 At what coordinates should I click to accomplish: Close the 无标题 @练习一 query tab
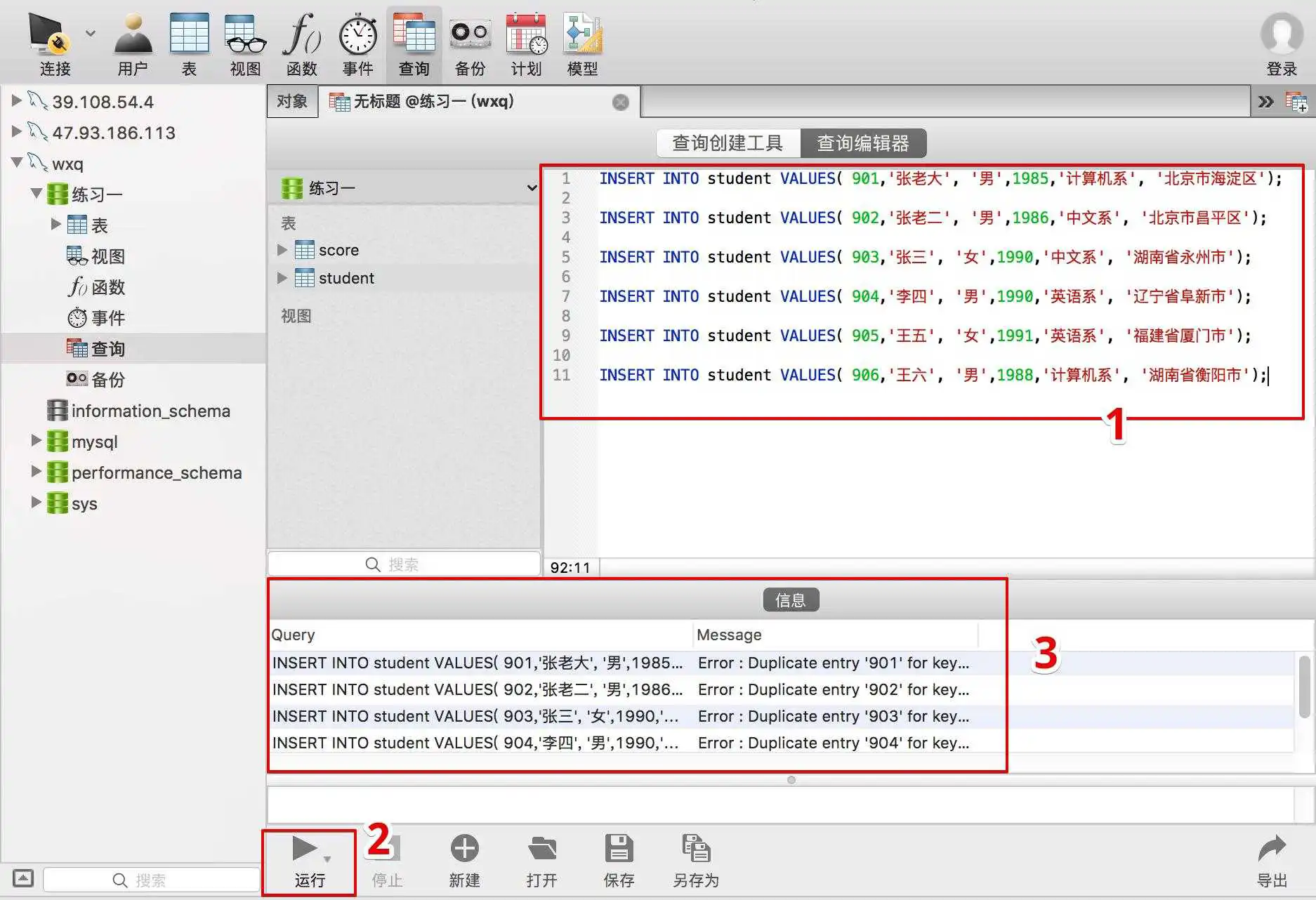pos(621,102)
